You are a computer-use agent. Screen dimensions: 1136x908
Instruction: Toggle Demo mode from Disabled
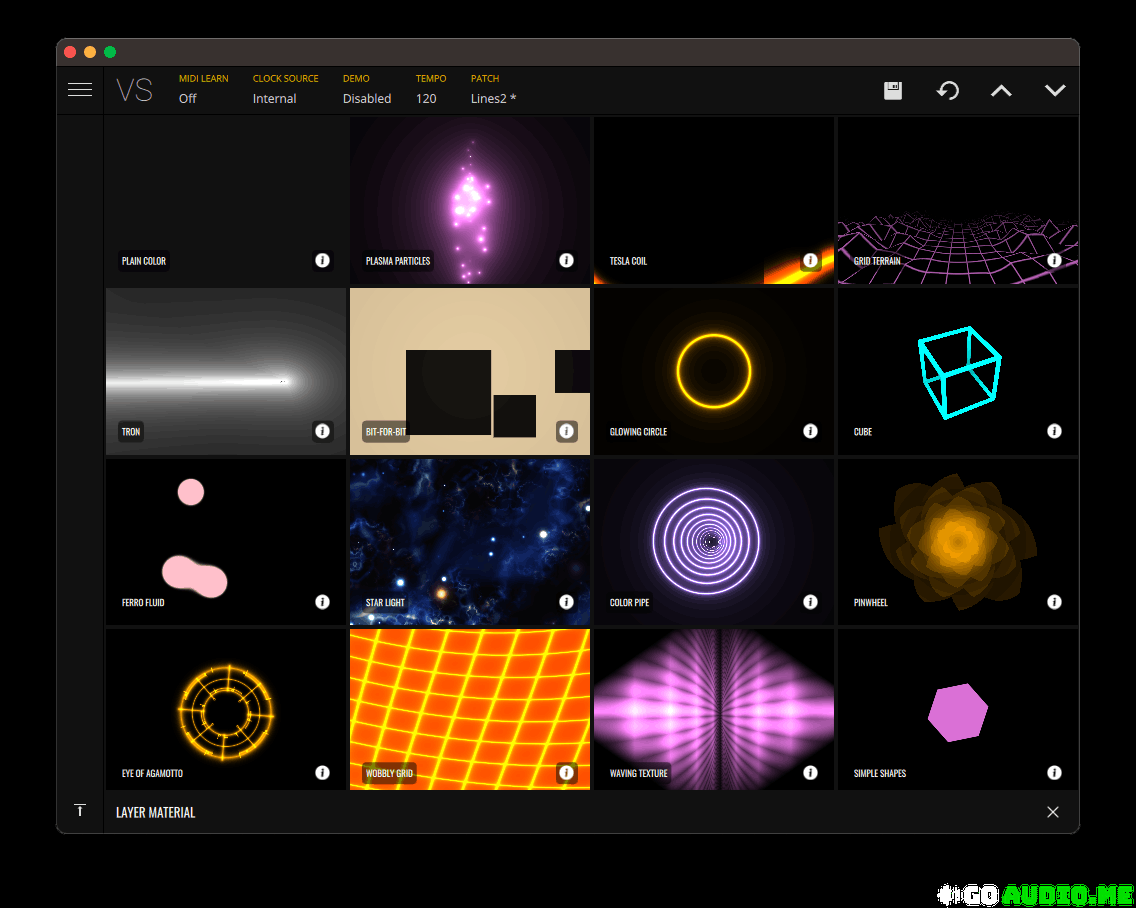367,99
